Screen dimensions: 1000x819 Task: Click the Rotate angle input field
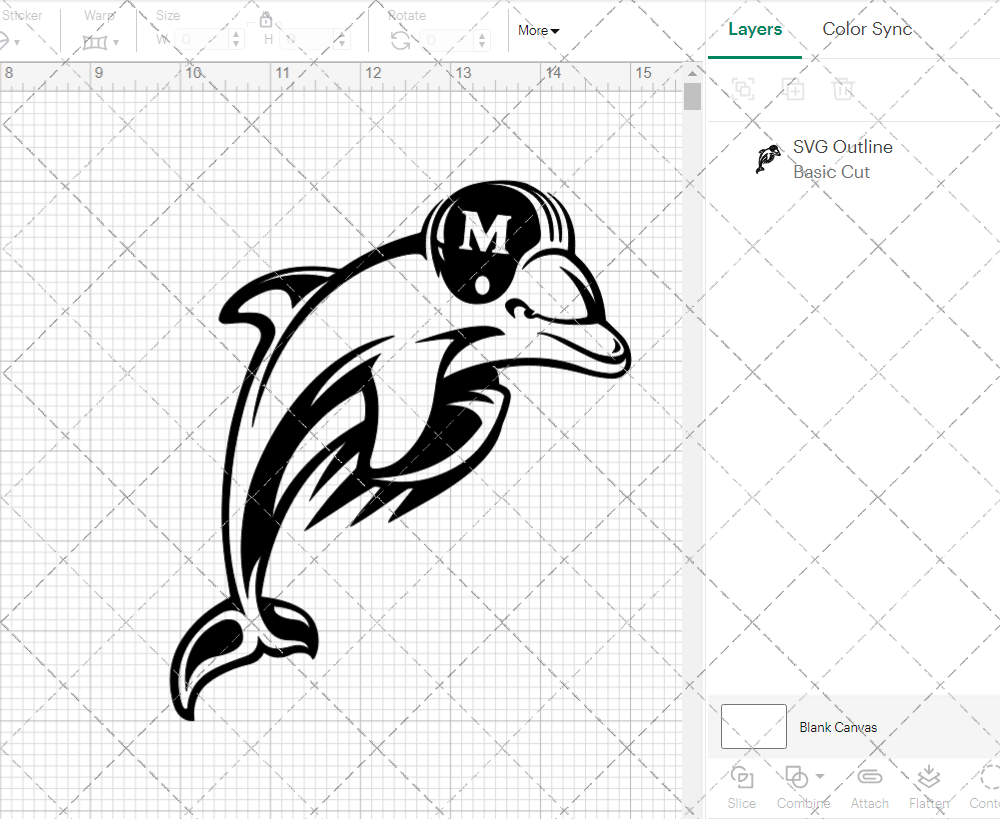[x=447, y=40]
